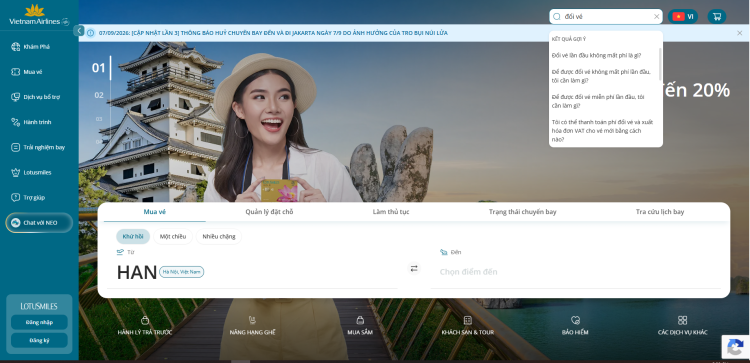Switch to the Tra cứu lịch bay tab
The height and width of the screenshot is (363, 750).
tap(660, 212)
